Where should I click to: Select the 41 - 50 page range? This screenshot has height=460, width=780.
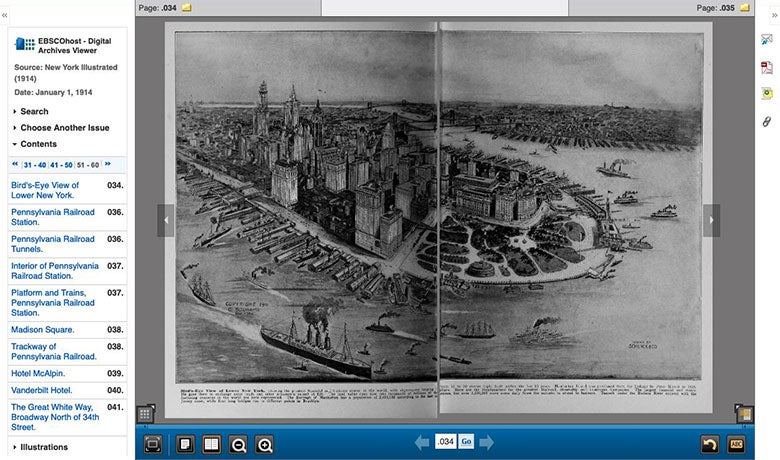point(61,165)
